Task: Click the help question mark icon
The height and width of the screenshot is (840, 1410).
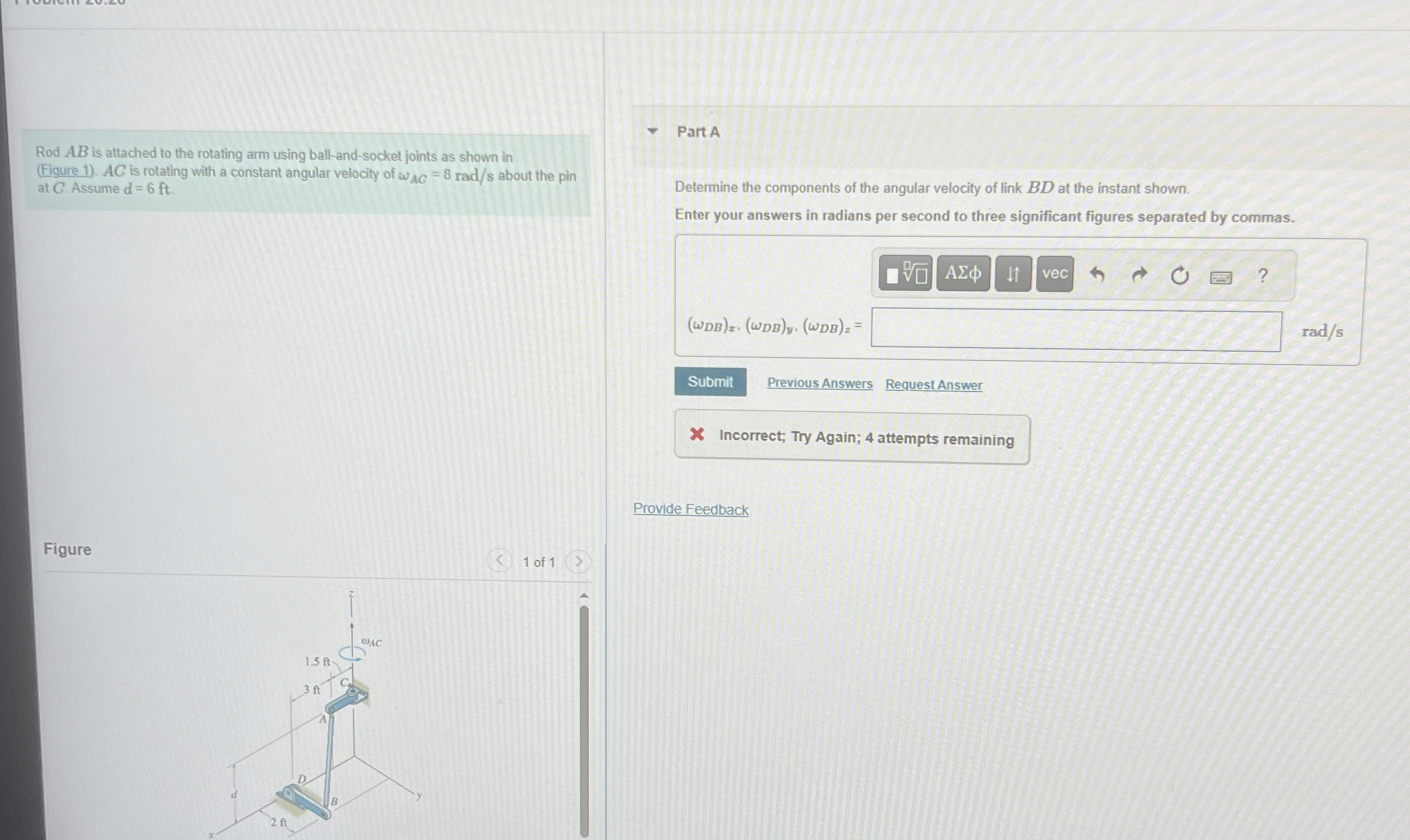Action: (x=1263, y=276)
